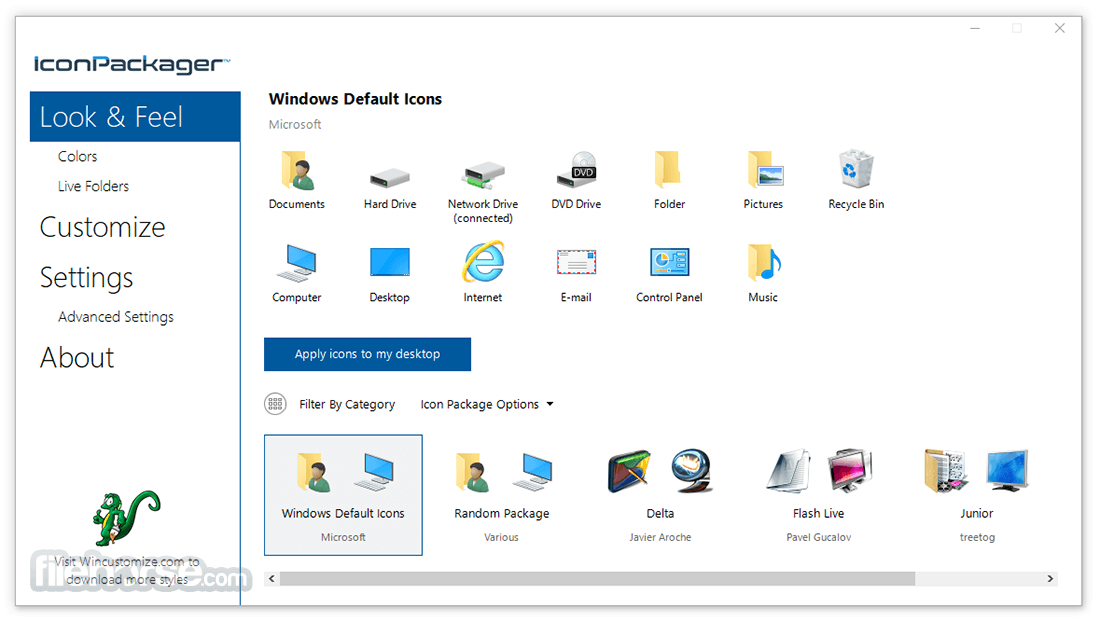
Task: Click the package list scroll right arrow
Action: click(1050, 579)
